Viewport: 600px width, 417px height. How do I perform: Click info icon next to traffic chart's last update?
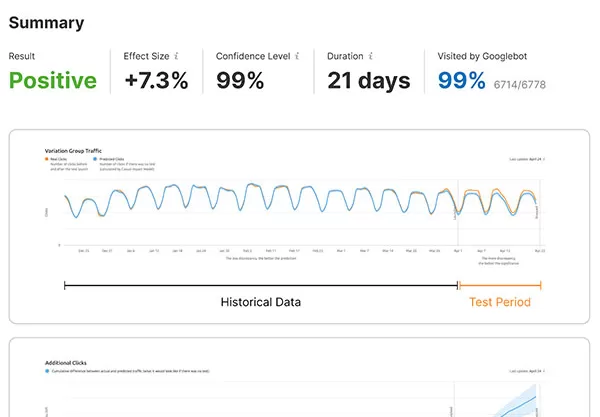(544, 159)
